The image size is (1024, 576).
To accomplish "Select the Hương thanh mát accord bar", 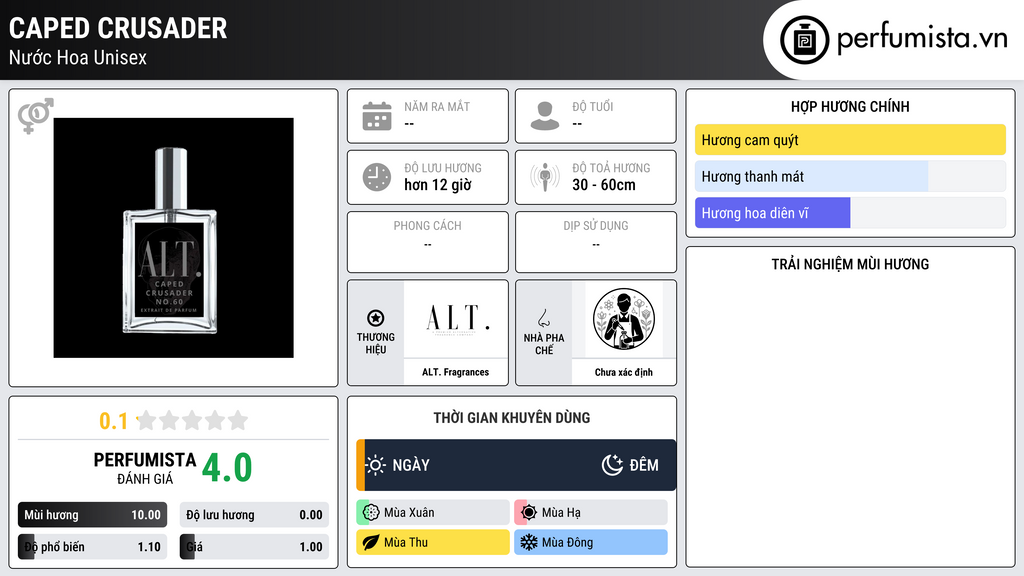I will click(850, 176).
